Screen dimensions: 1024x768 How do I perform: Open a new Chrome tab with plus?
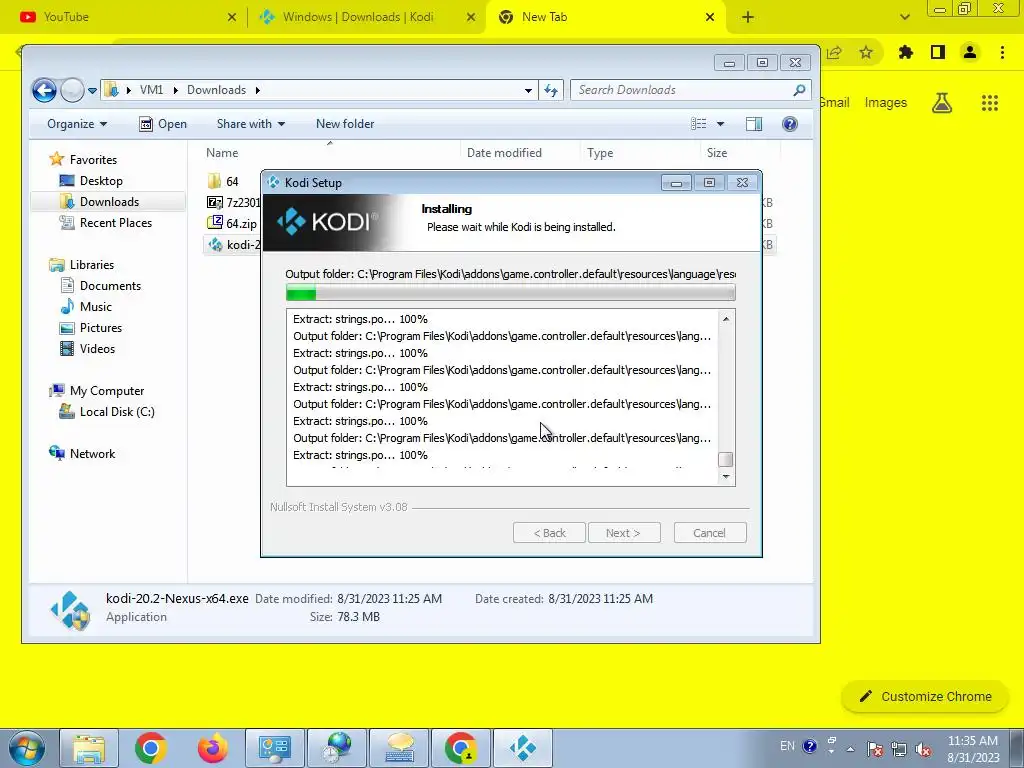point(748,18)
